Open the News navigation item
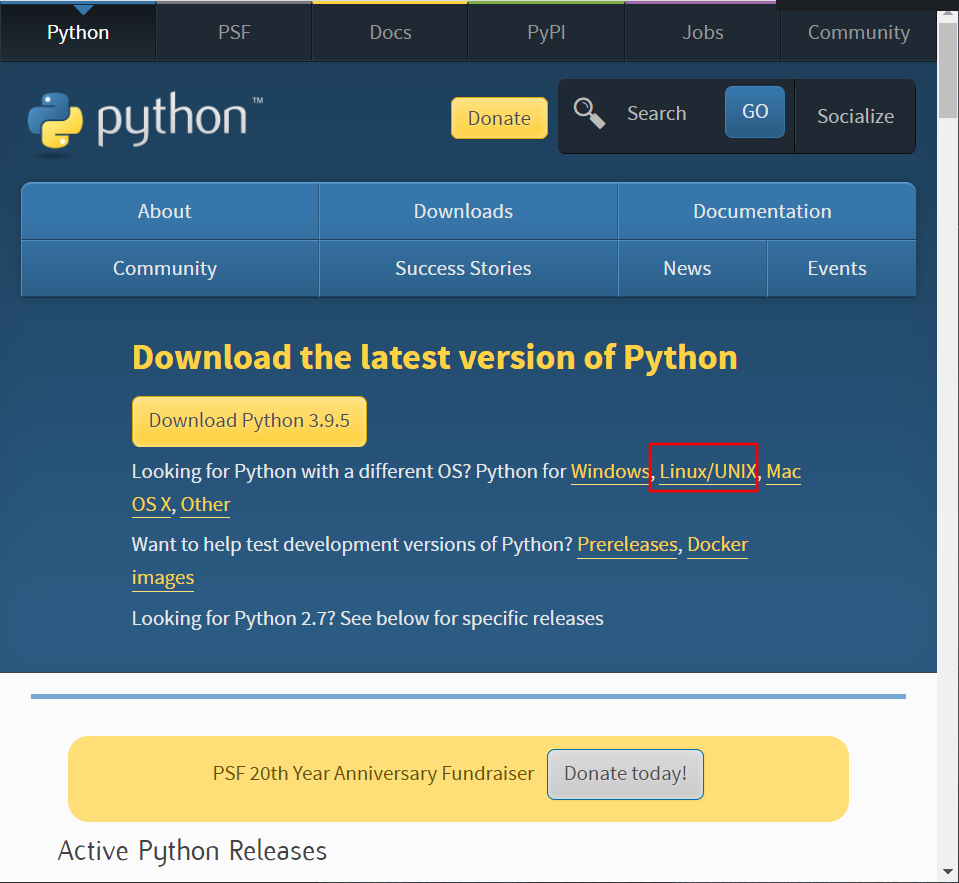This screenshot has height=883, width=959. (692, 268)
